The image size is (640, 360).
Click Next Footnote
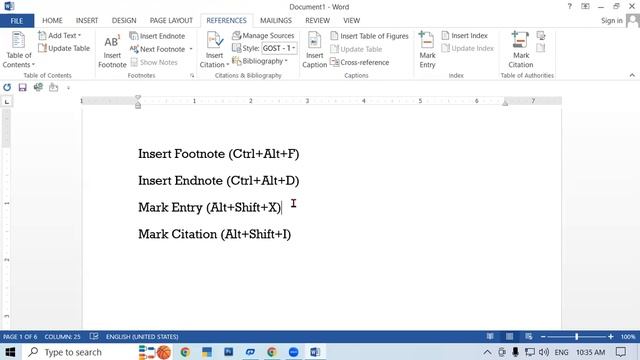click(158, 49)
